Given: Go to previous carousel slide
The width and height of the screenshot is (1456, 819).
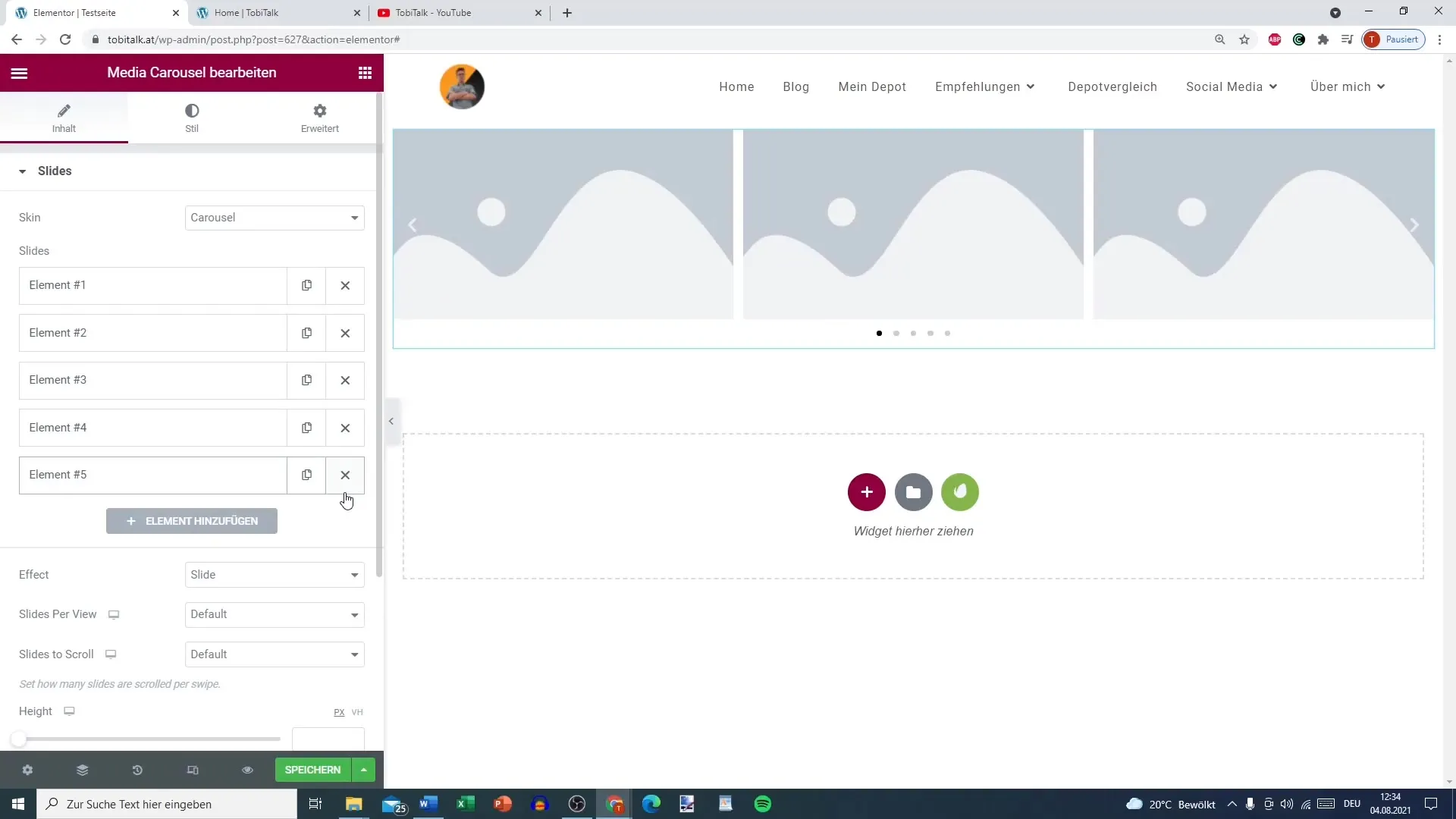Looking at the screenshot, I should [x=413, y=225].
